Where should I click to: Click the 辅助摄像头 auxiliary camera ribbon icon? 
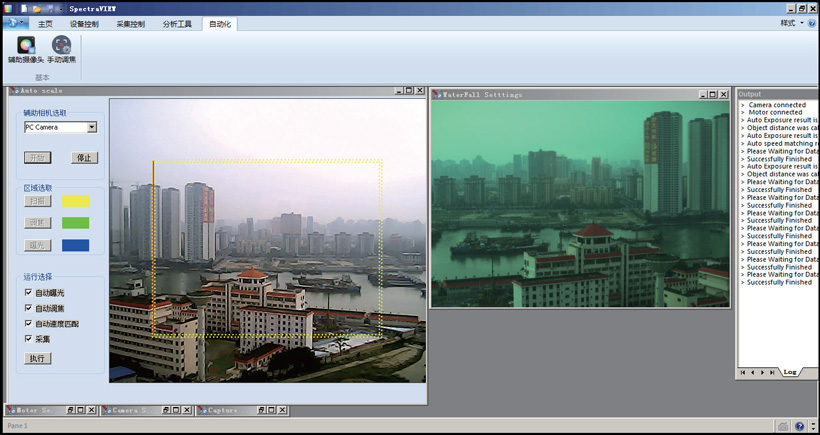tap(26, 46)
